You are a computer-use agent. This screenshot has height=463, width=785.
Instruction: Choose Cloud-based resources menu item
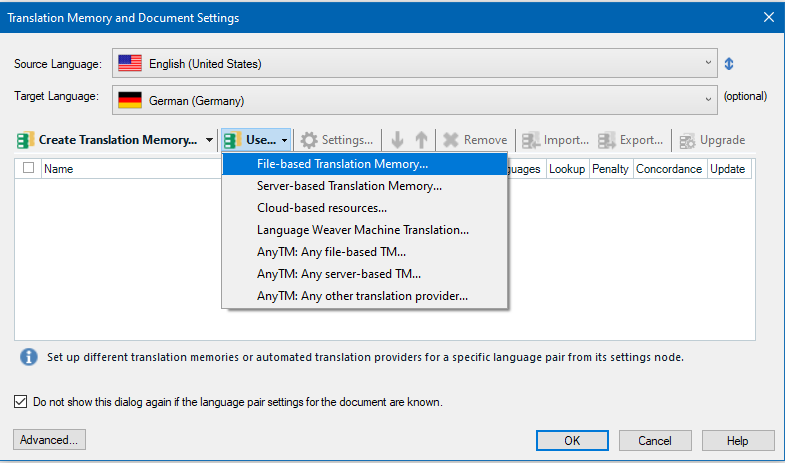(x=364, y=208)
